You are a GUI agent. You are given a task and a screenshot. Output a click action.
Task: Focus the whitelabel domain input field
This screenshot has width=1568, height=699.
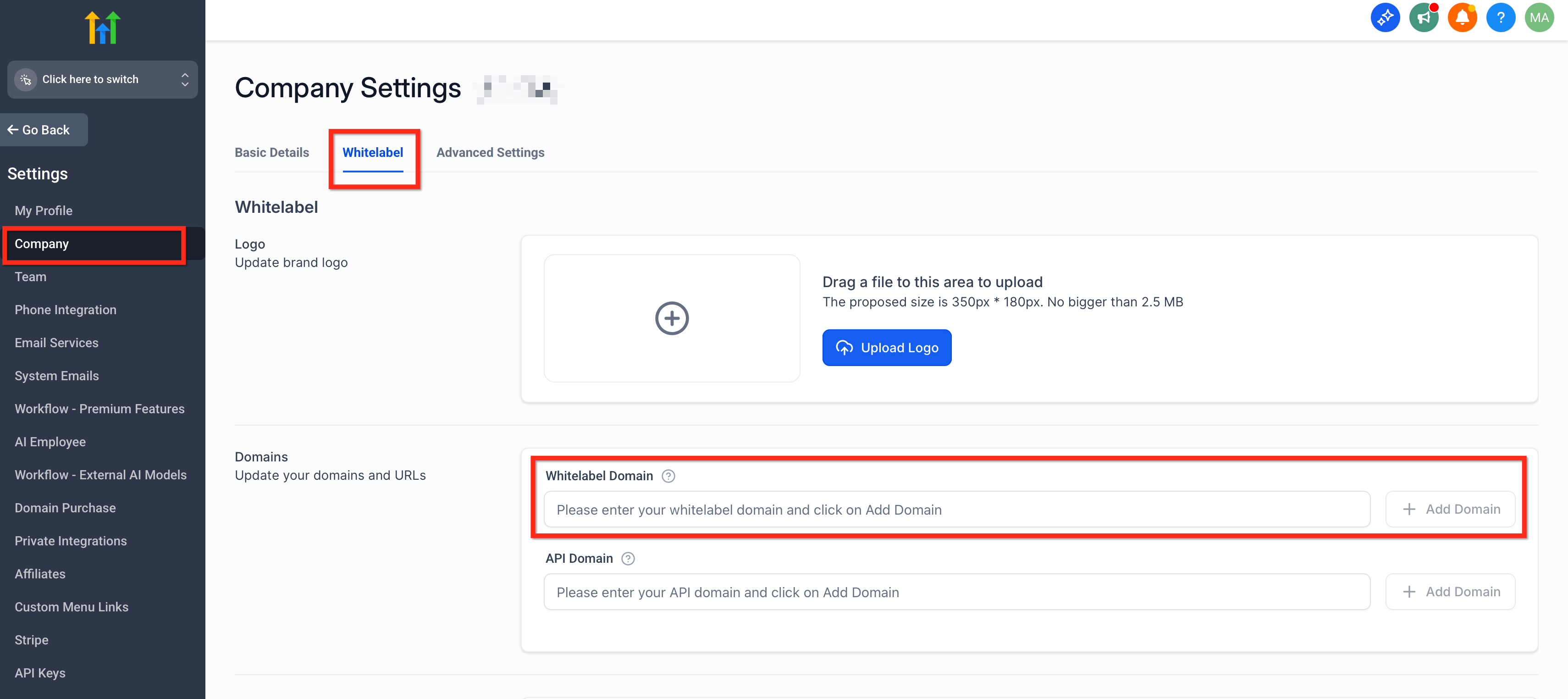click(956, 510)
